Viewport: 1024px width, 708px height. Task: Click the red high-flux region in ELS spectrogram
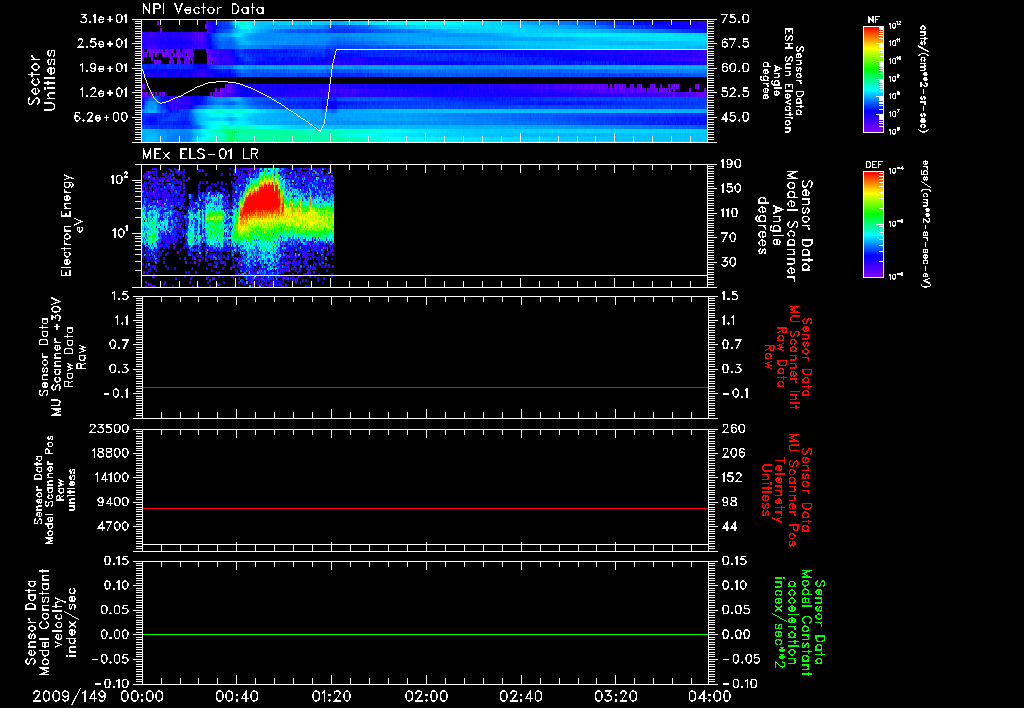coord(263,201)
